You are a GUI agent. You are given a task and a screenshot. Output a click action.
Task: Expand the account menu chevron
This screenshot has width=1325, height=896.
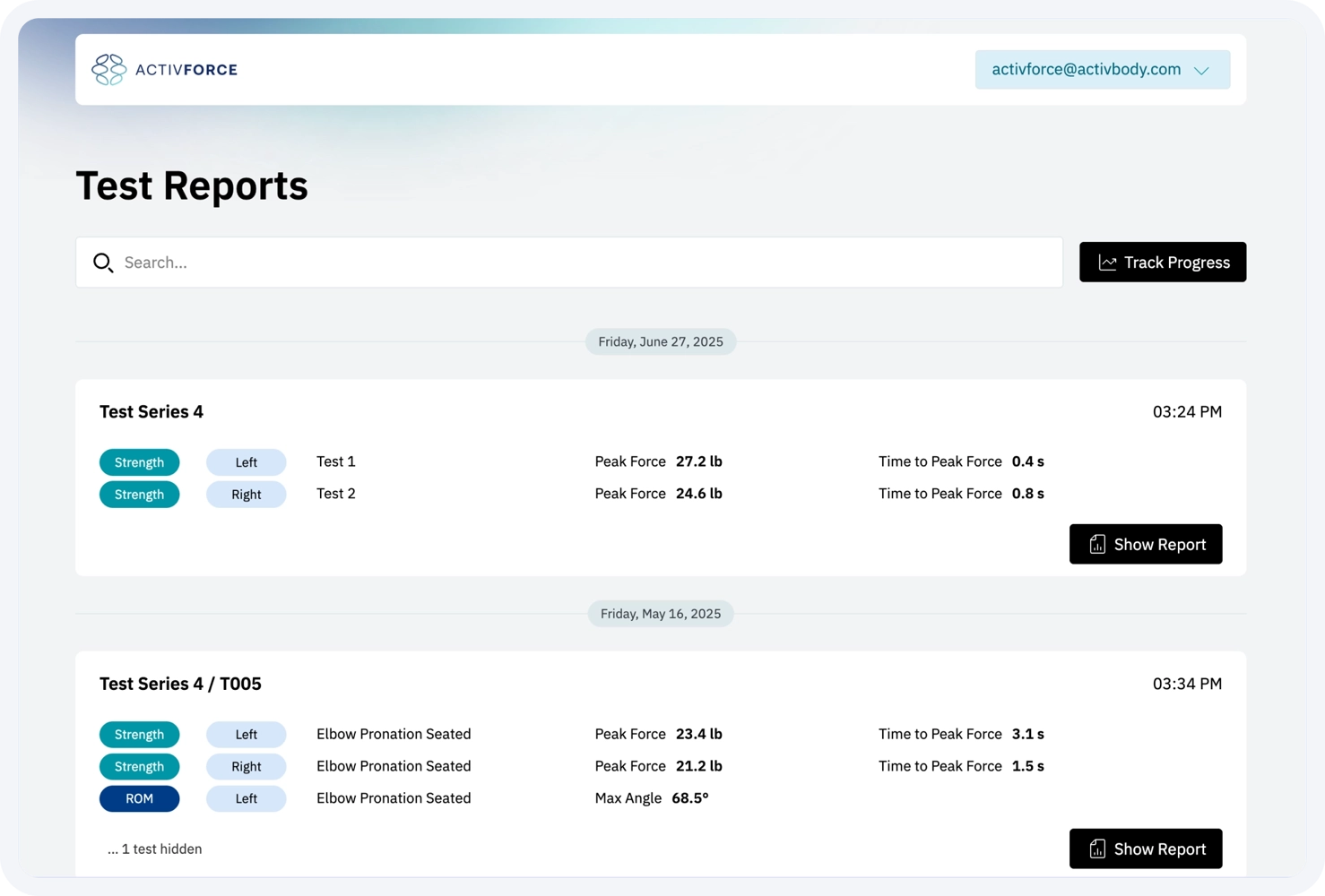click(1201, 71)
